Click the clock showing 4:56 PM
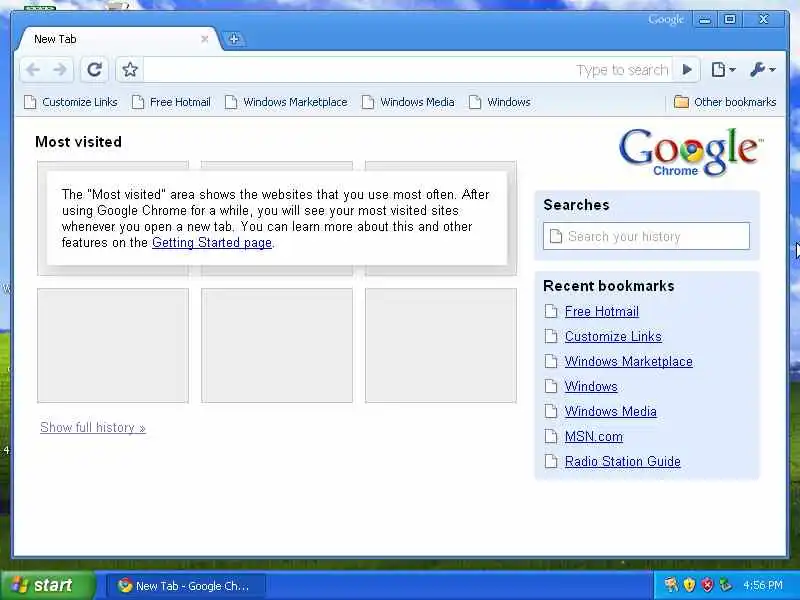800x600 pixels. point(762,585)
